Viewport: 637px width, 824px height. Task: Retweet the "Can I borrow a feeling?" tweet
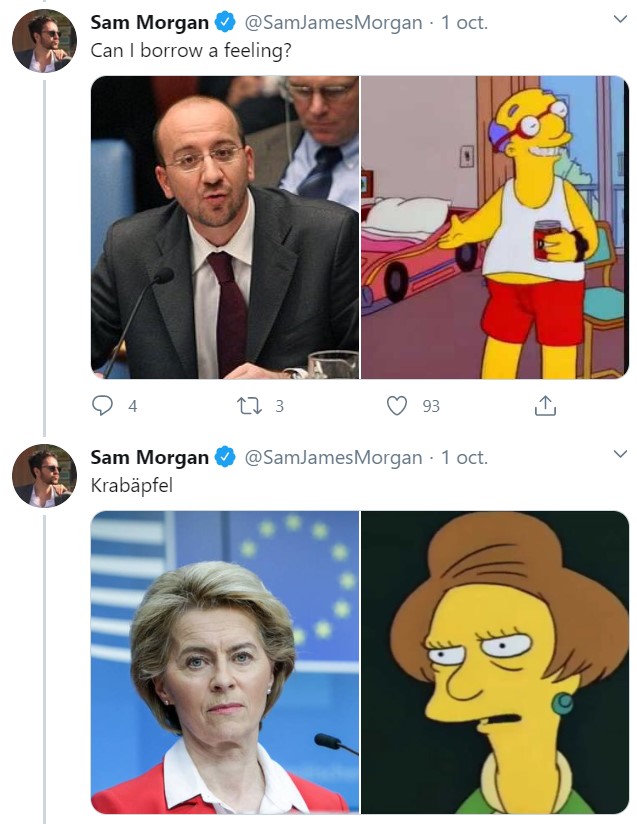[246, 406]
